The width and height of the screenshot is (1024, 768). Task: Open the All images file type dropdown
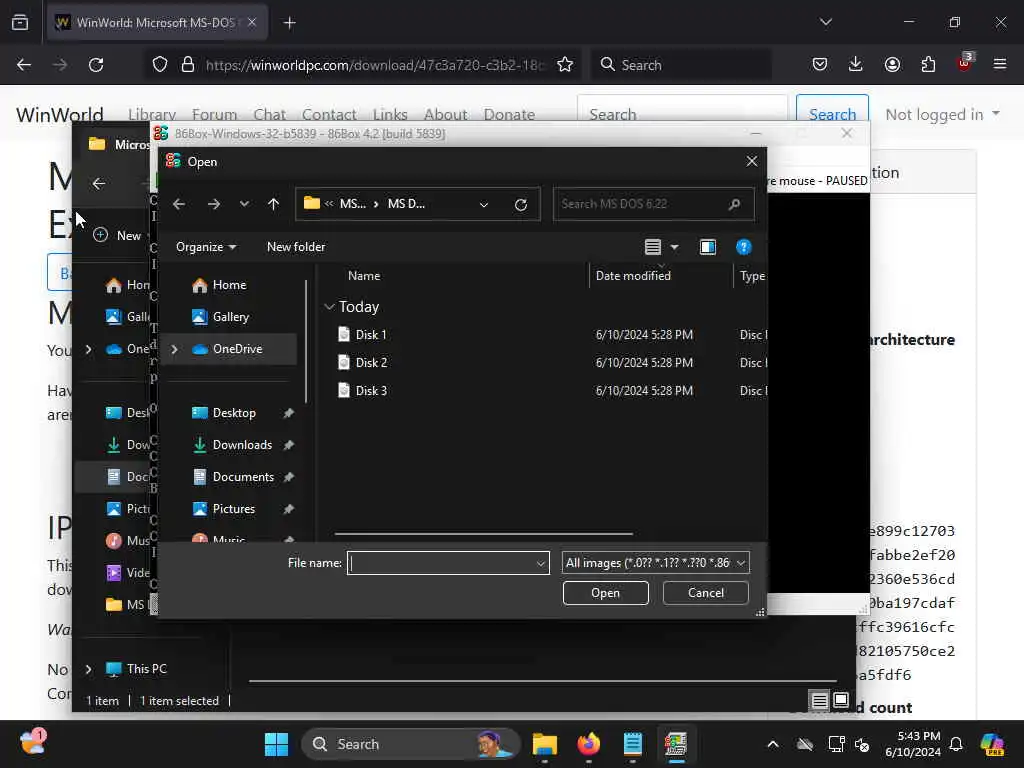pos(655,563)
